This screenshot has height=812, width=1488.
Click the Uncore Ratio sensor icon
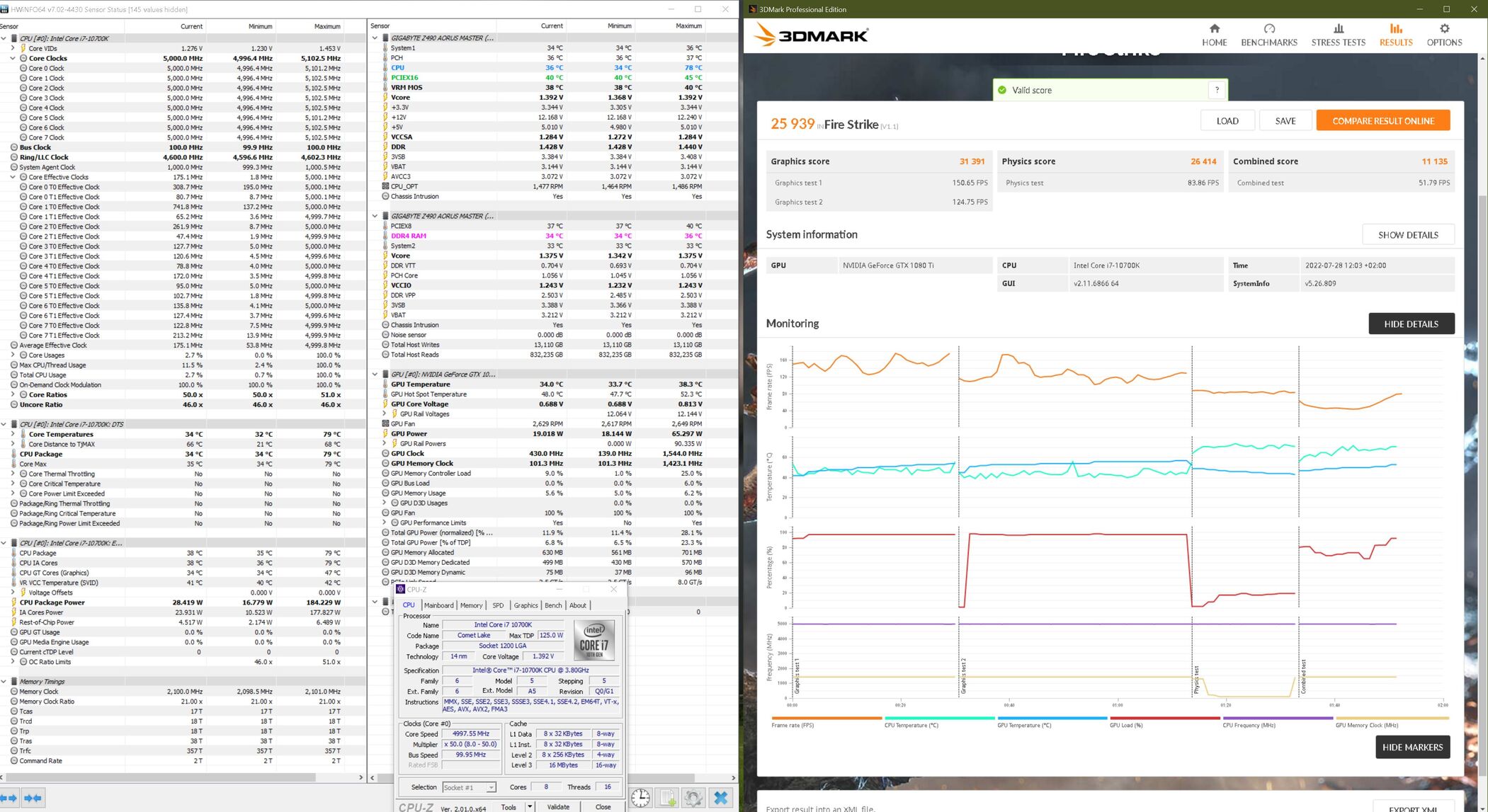pyautogui.click(x=14, y=405)
